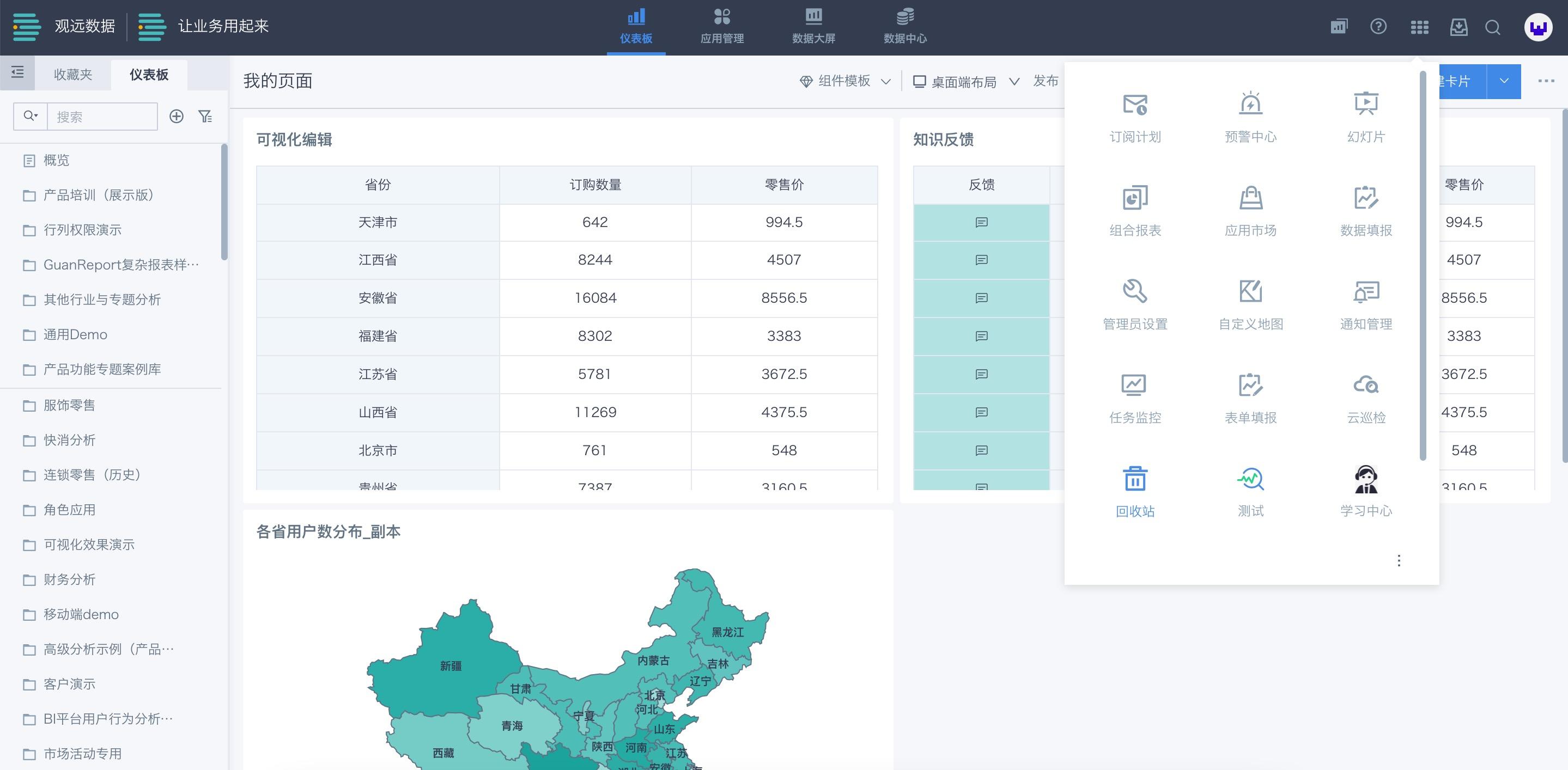Click the add (plus) icon beside search
1568x770 pixels.
tap(177, 116)
